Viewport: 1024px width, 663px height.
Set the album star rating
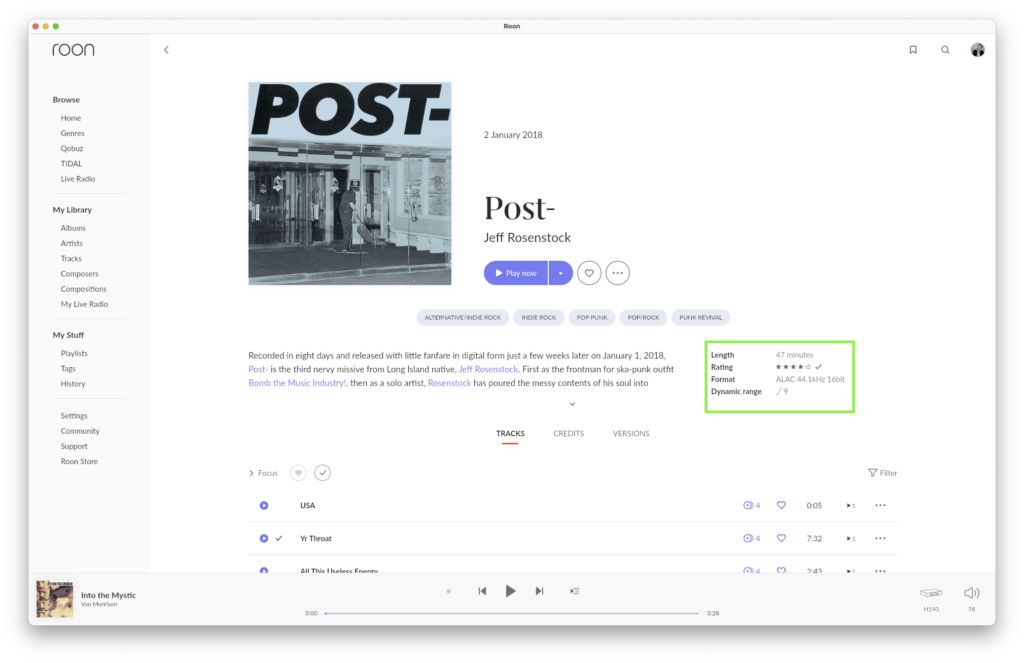pos(793,367)
